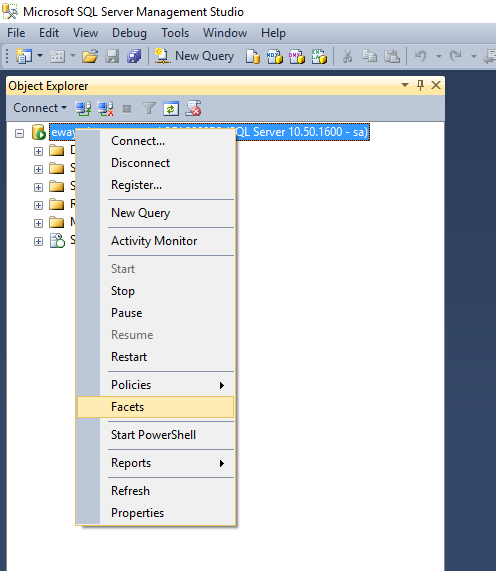This screenshot has width=496, height=571.
Task: Toggle the Object Explorer auto-hide pin
Action: pos(420,85)
